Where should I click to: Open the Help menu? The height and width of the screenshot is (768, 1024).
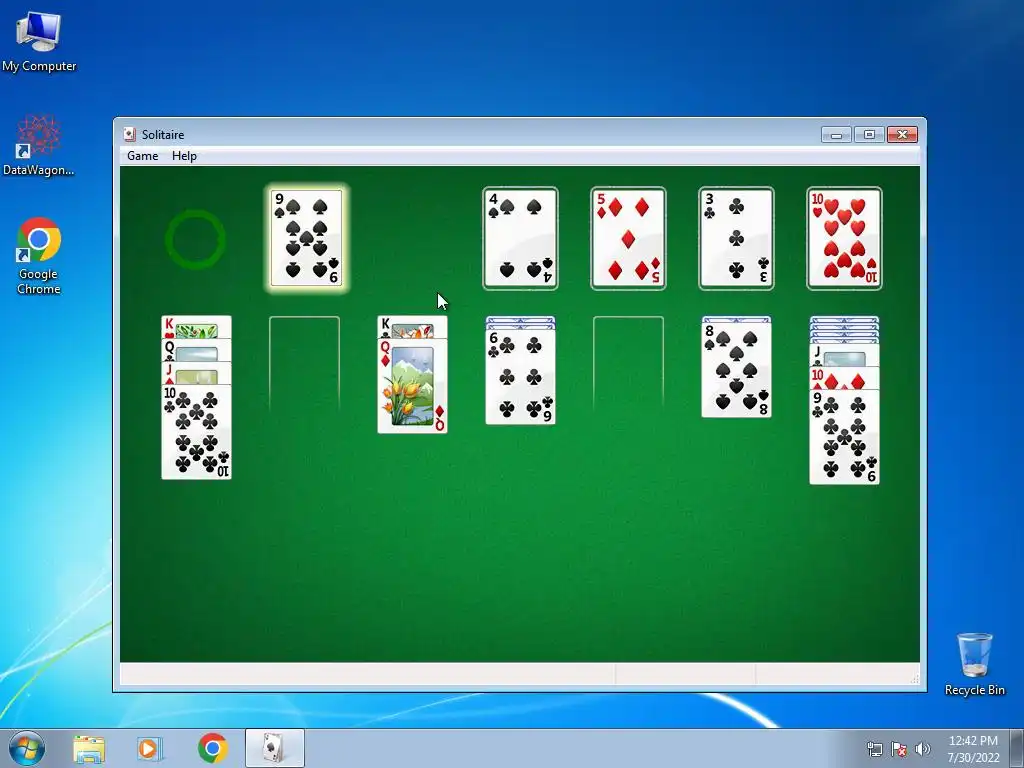[184, 155]
